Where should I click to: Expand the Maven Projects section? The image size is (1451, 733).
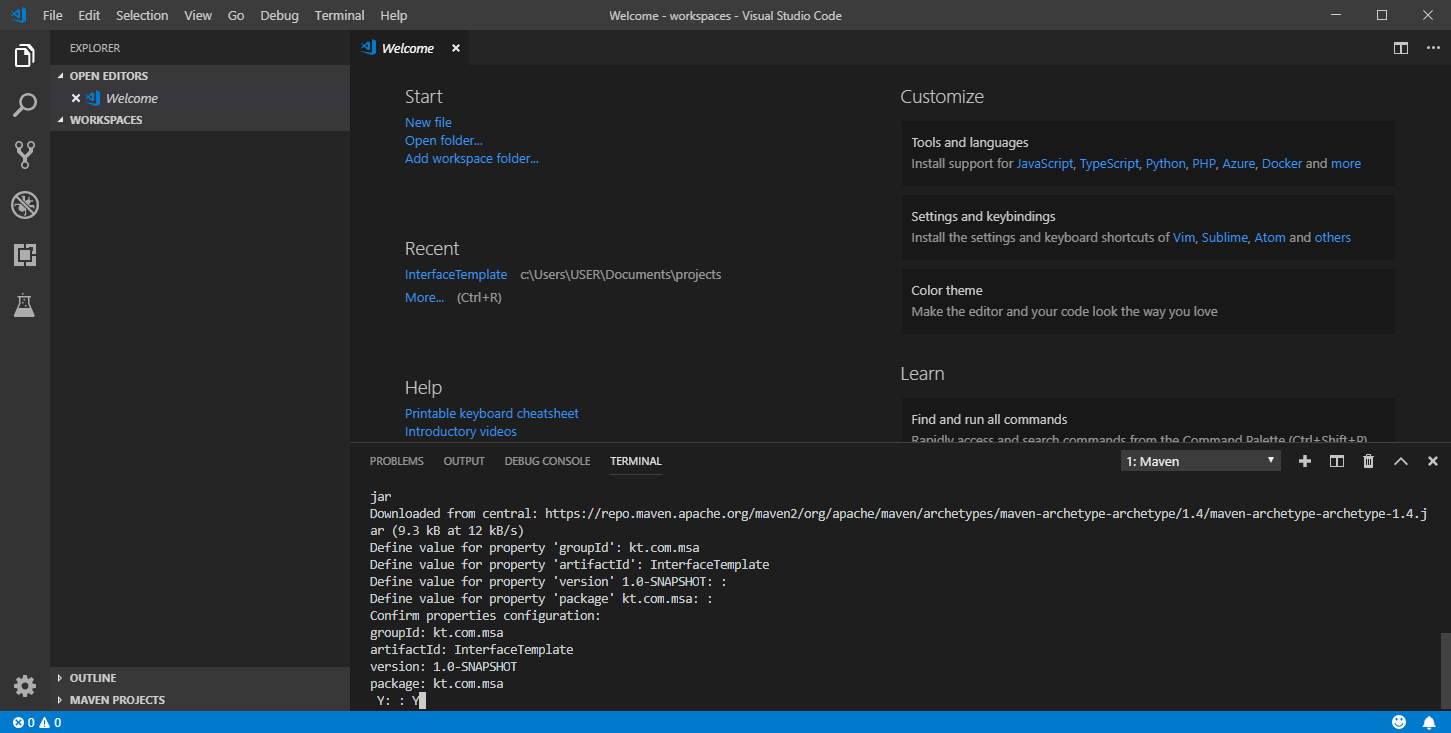[x=200, y=700]
